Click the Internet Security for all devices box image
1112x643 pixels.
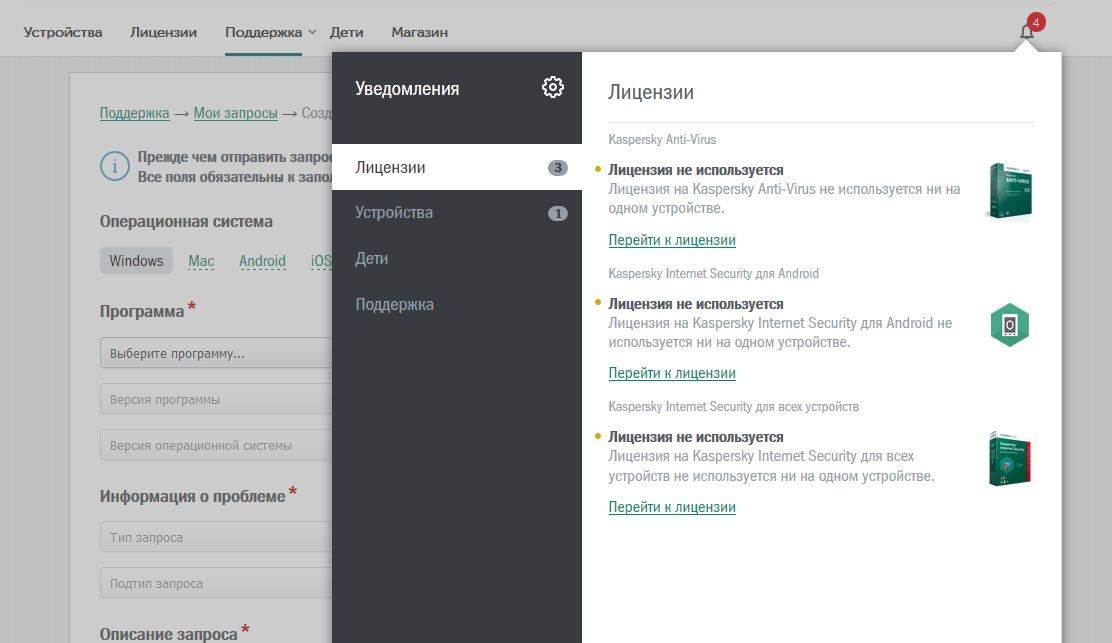click(1009, 458)
